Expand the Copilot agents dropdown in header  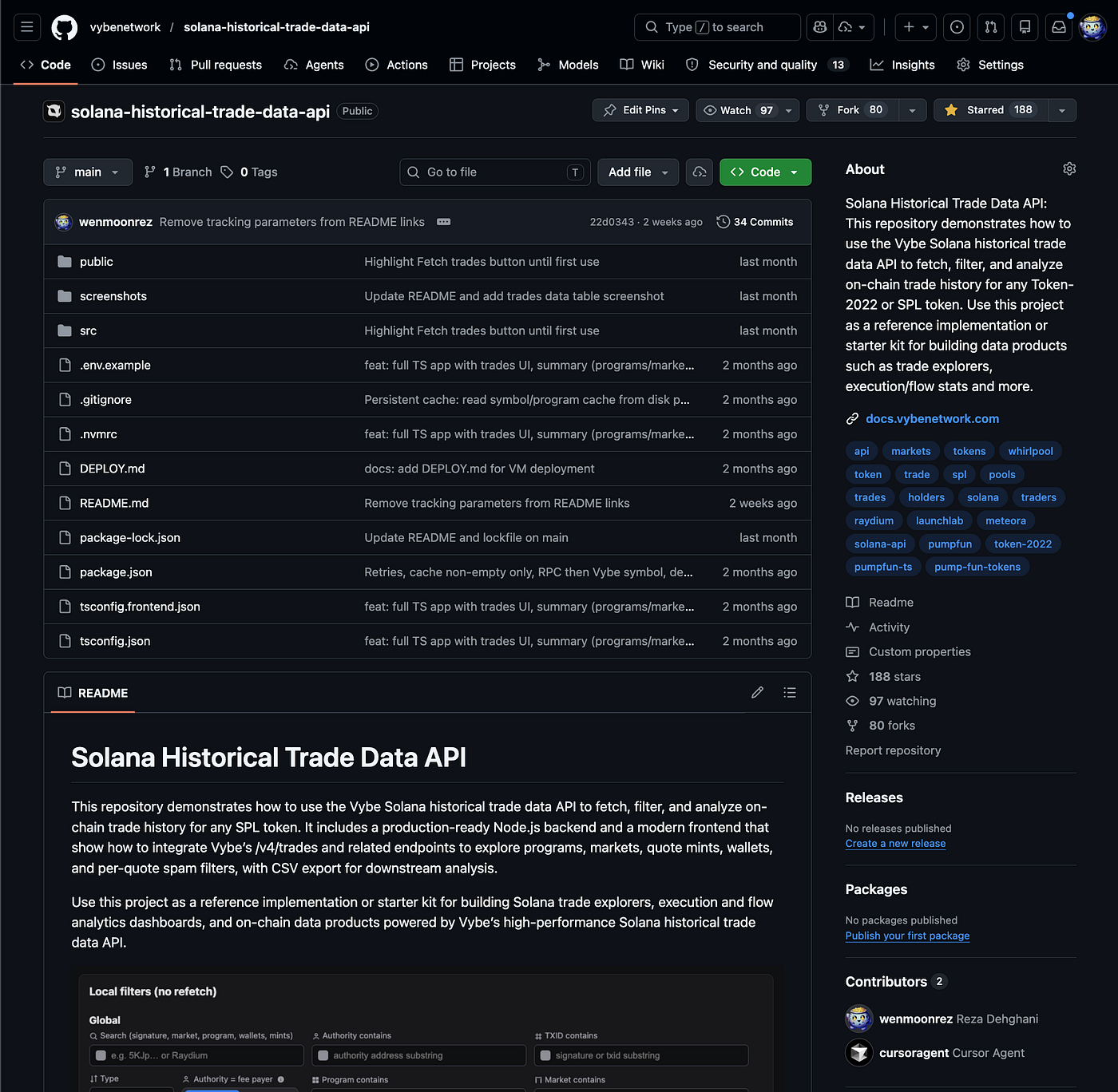[x=853, y=27]
